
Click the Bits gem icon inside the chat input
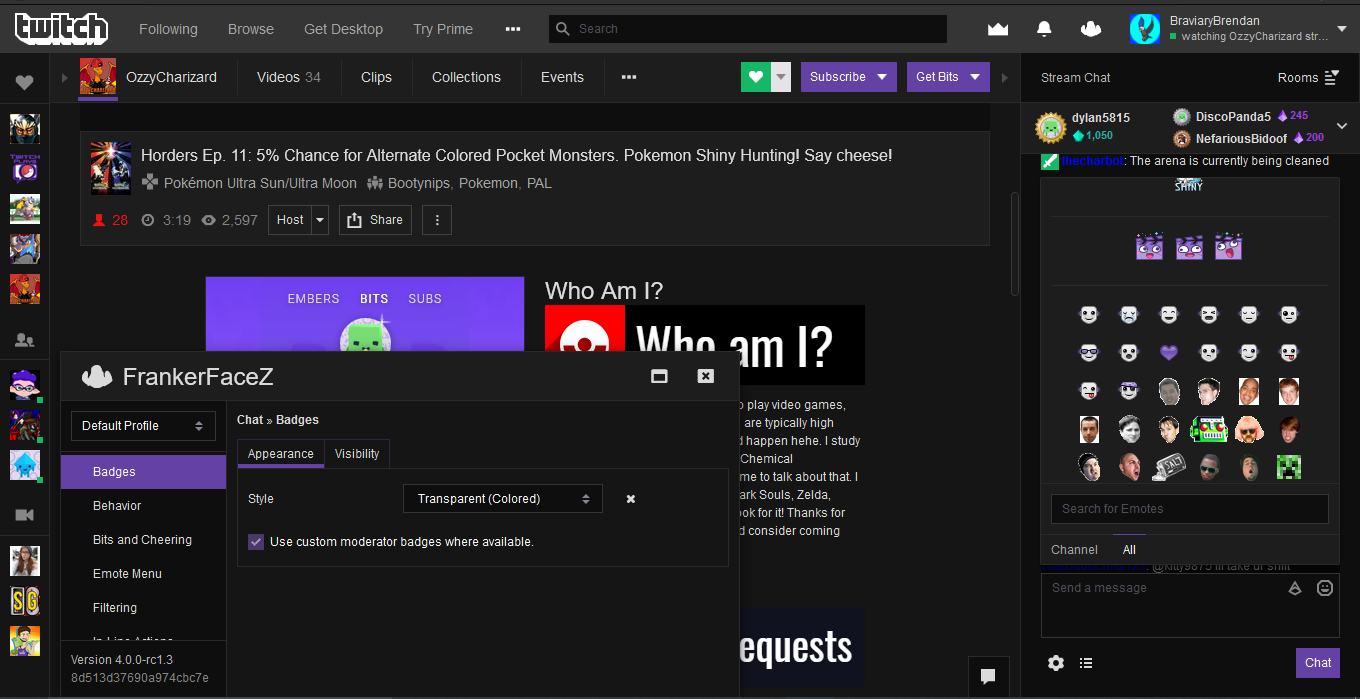point(1295,588)
